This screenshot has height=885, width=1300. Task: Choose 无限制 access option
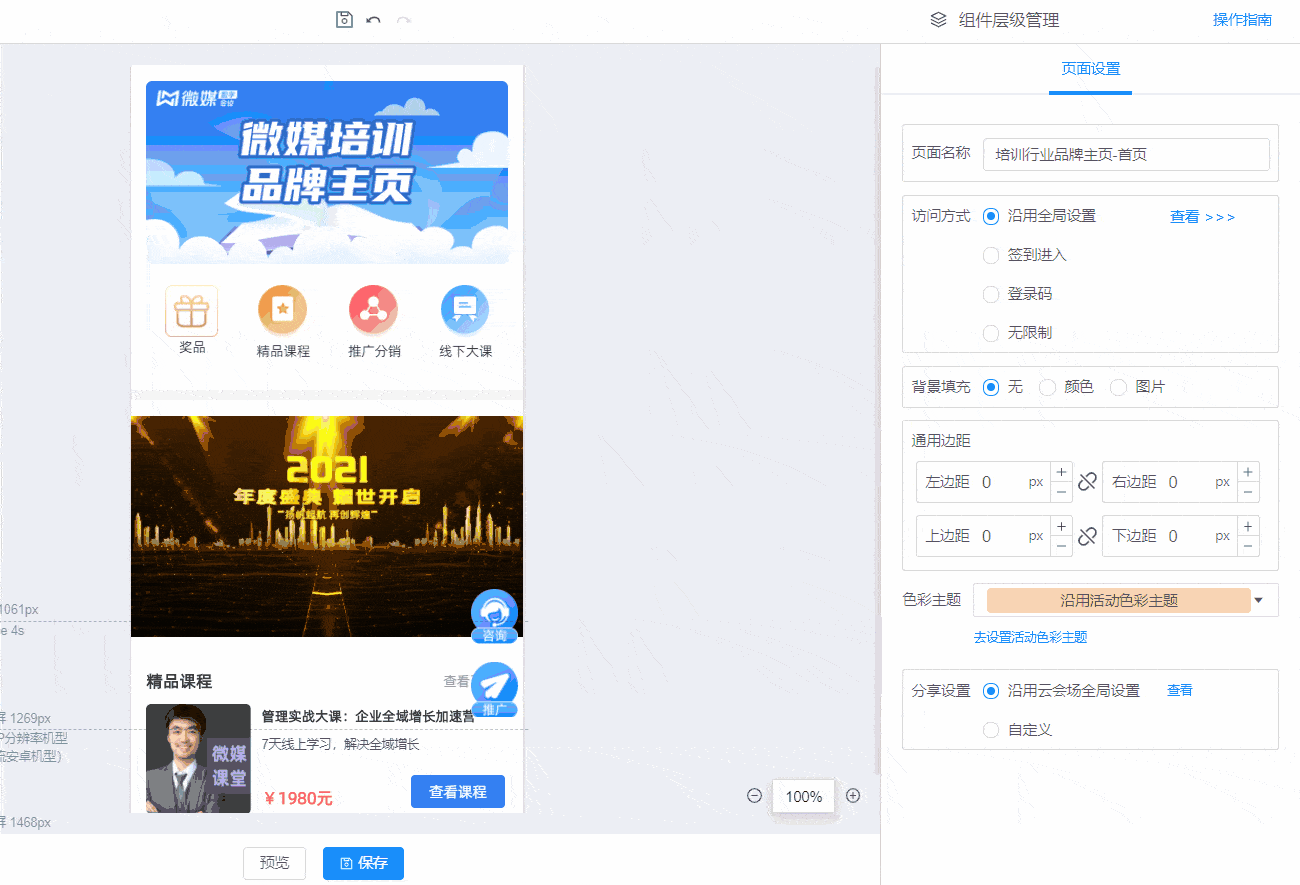point(991,333)
